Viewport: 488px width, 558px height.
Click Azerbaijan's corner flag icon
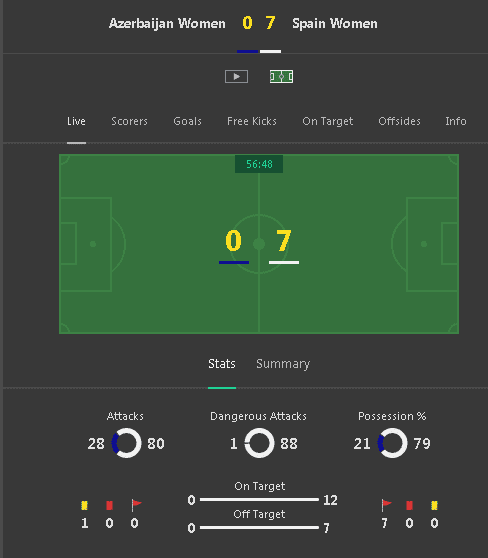click(136, 505)
